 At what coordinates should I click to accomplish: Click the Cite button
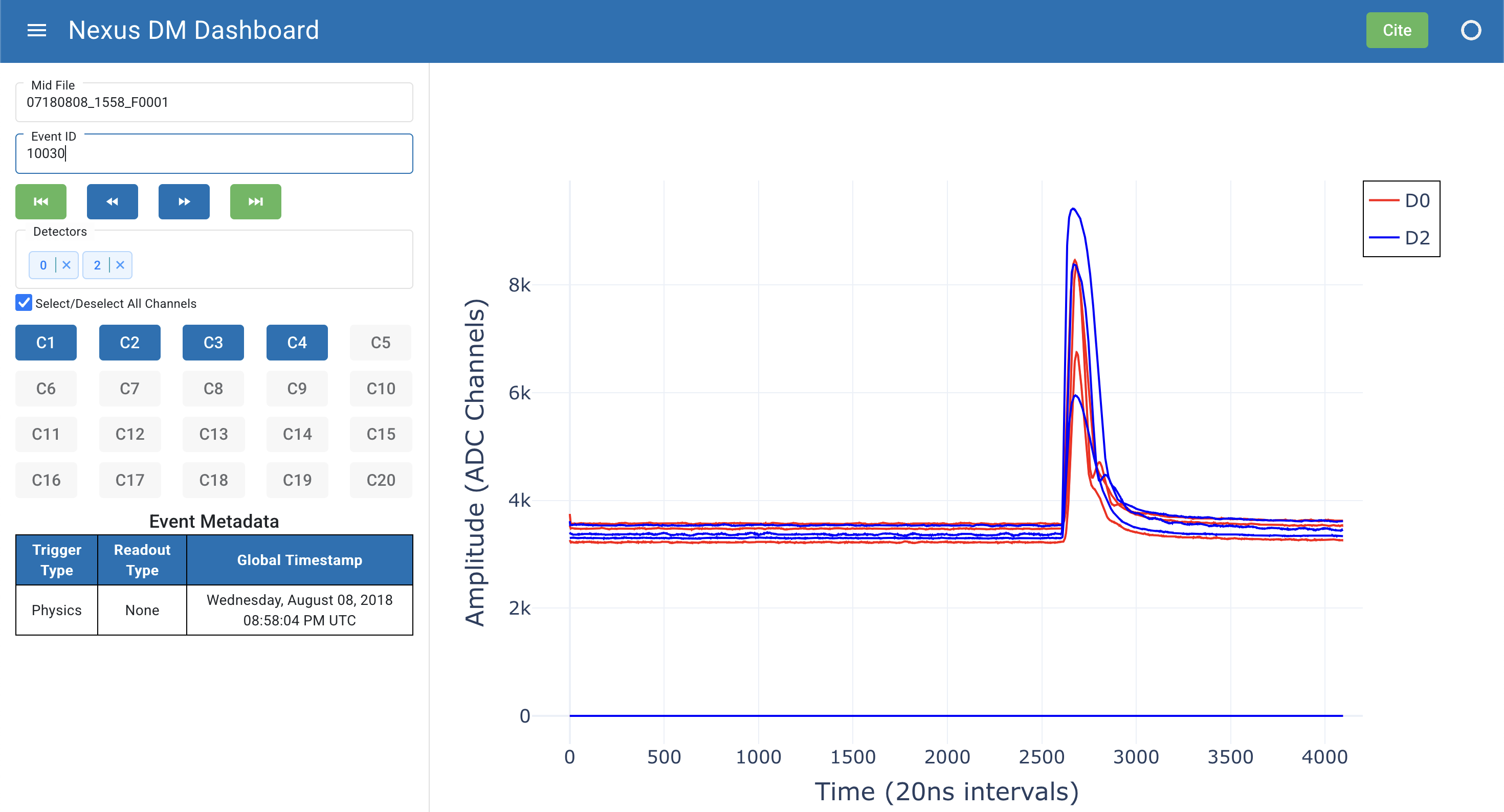tap(1397, 30)
